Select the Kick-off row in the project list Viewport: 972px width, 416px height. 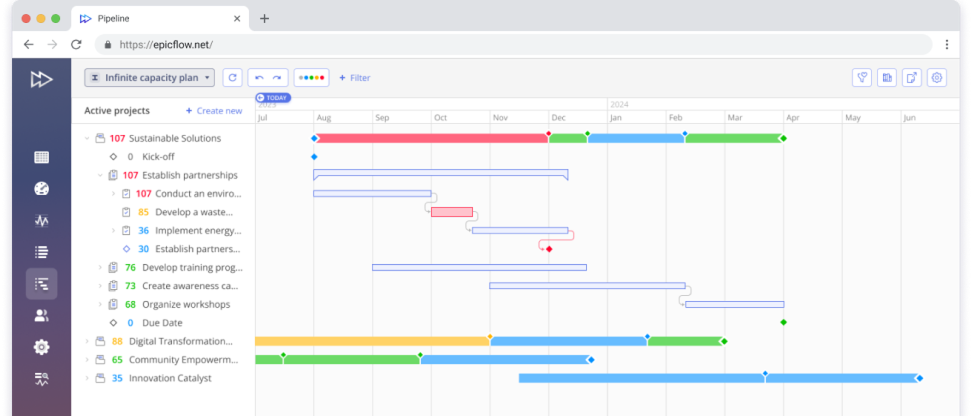coord(164,157)
